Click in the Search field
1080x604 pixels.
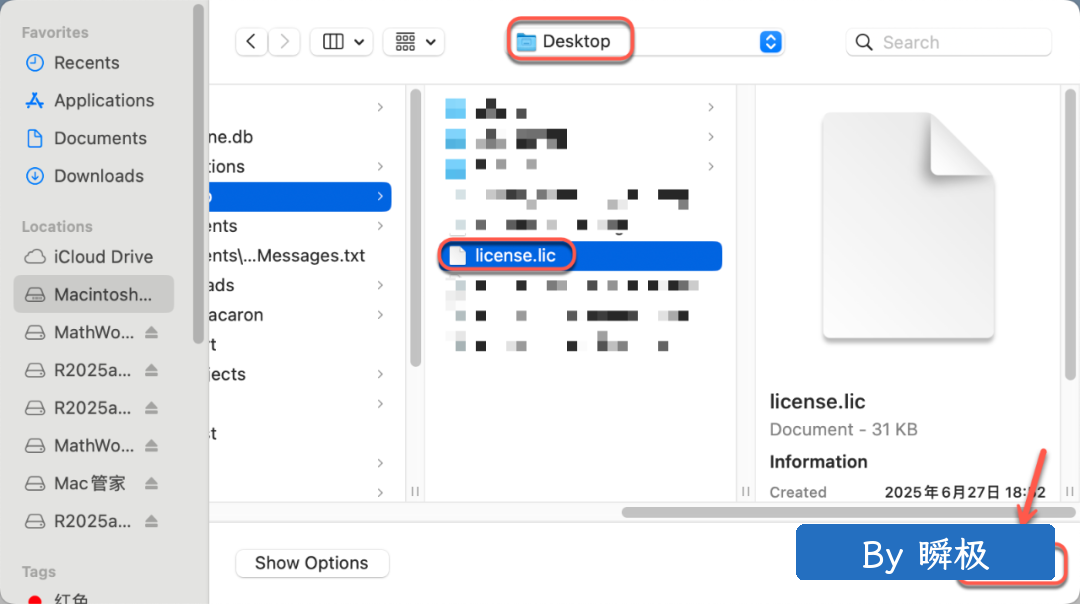[960, 43]
